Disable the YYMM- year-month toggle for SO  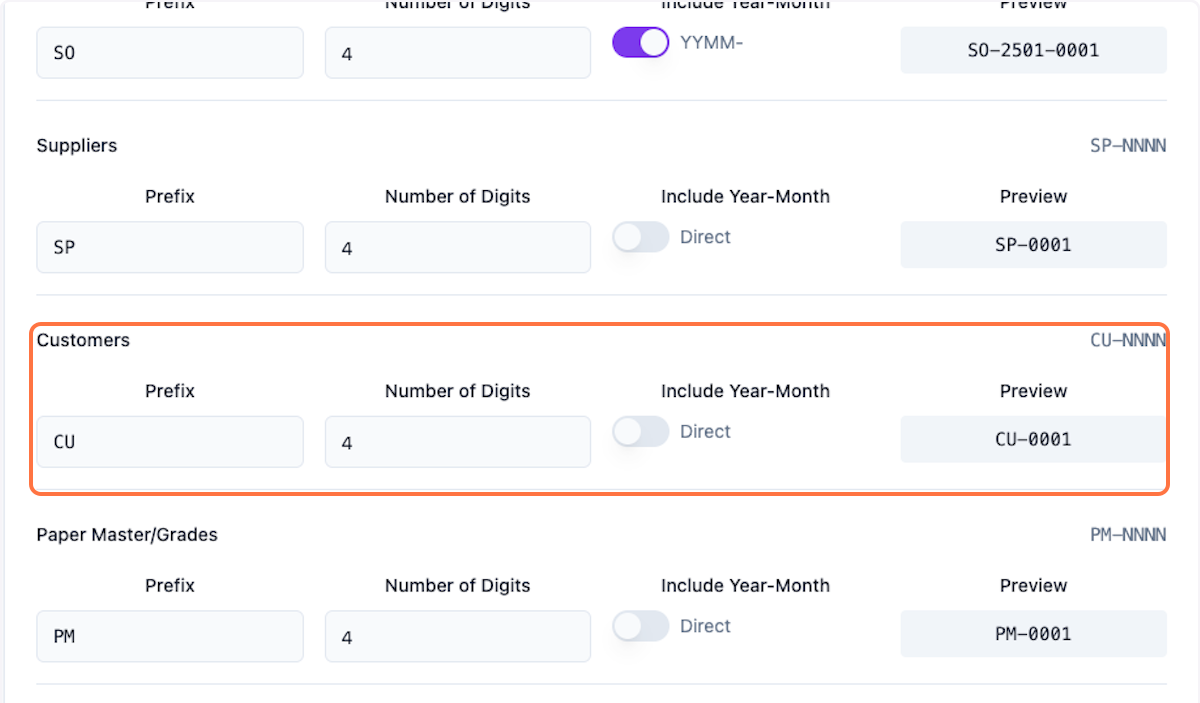(640, 42)
